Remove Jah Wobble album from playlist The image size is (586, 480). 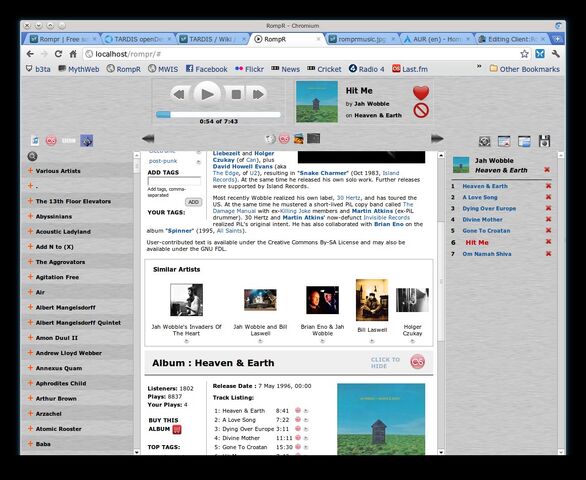coord(547,170)
